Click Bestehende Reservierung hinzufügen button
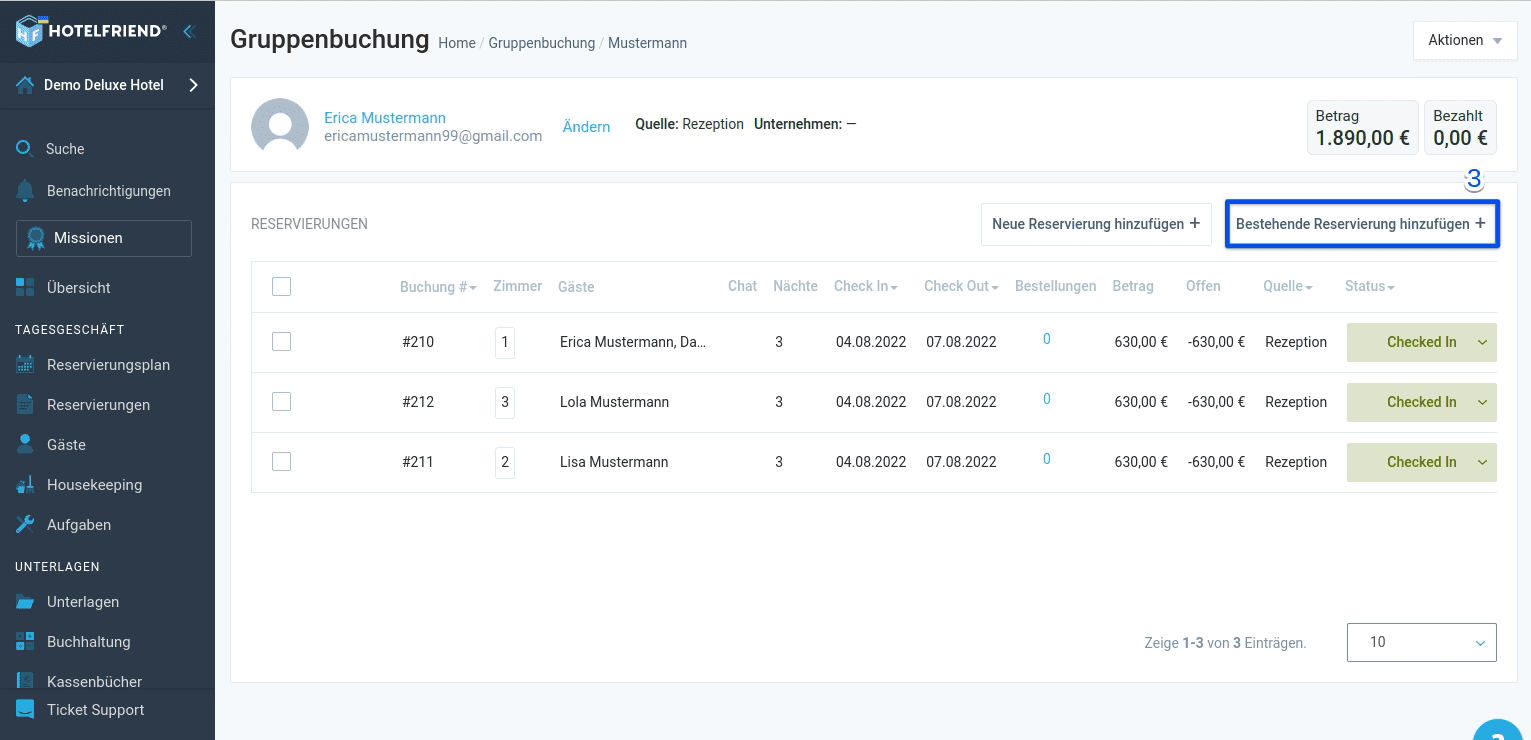1531x740 pixels. tap(1362, 224)
